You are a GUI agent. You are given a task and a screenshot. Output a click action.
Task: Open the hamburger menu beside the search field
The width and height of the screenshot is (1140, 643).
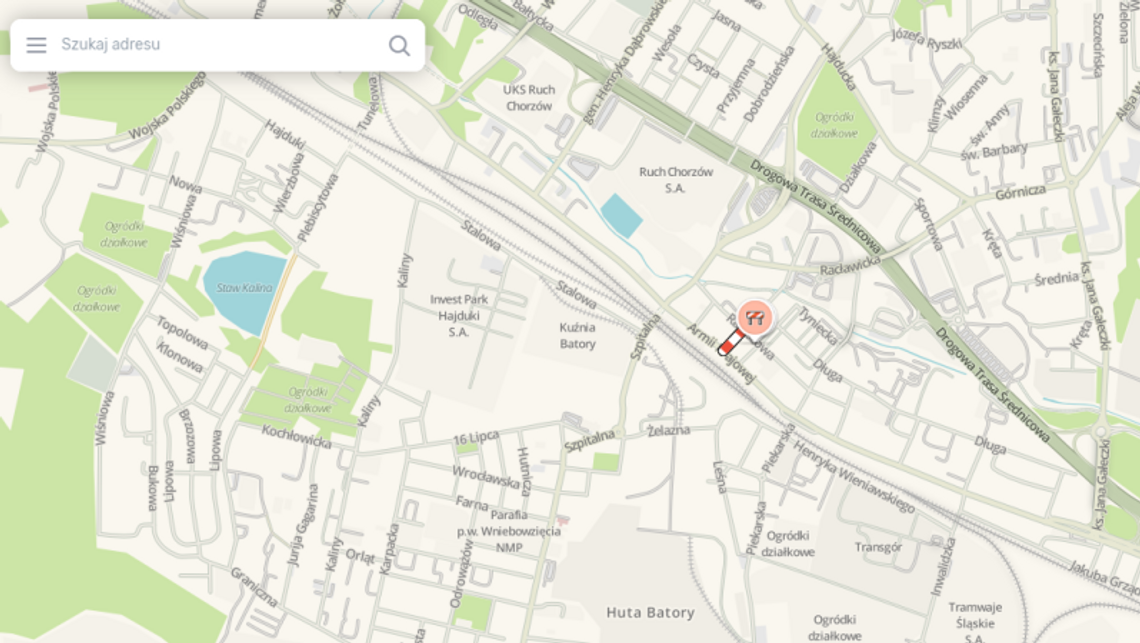pos(36,45)
